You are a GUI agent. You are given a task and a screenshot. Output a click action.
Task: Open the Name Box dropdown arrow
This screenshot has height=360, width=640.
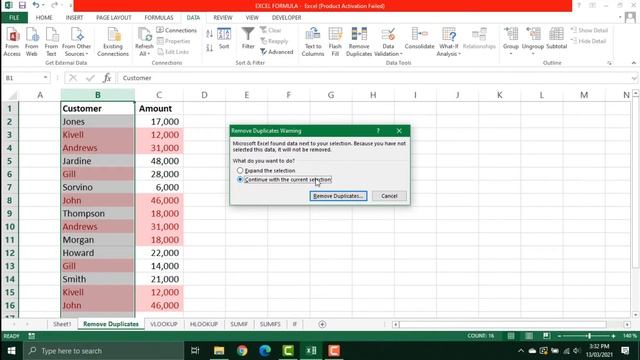[x=45, y=78]
